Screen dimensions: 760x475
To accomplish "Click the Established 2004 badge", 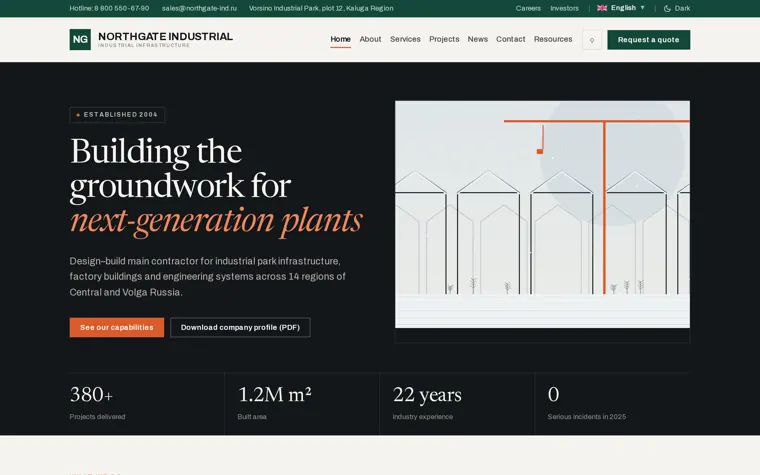I will click(x=117, y=115).
